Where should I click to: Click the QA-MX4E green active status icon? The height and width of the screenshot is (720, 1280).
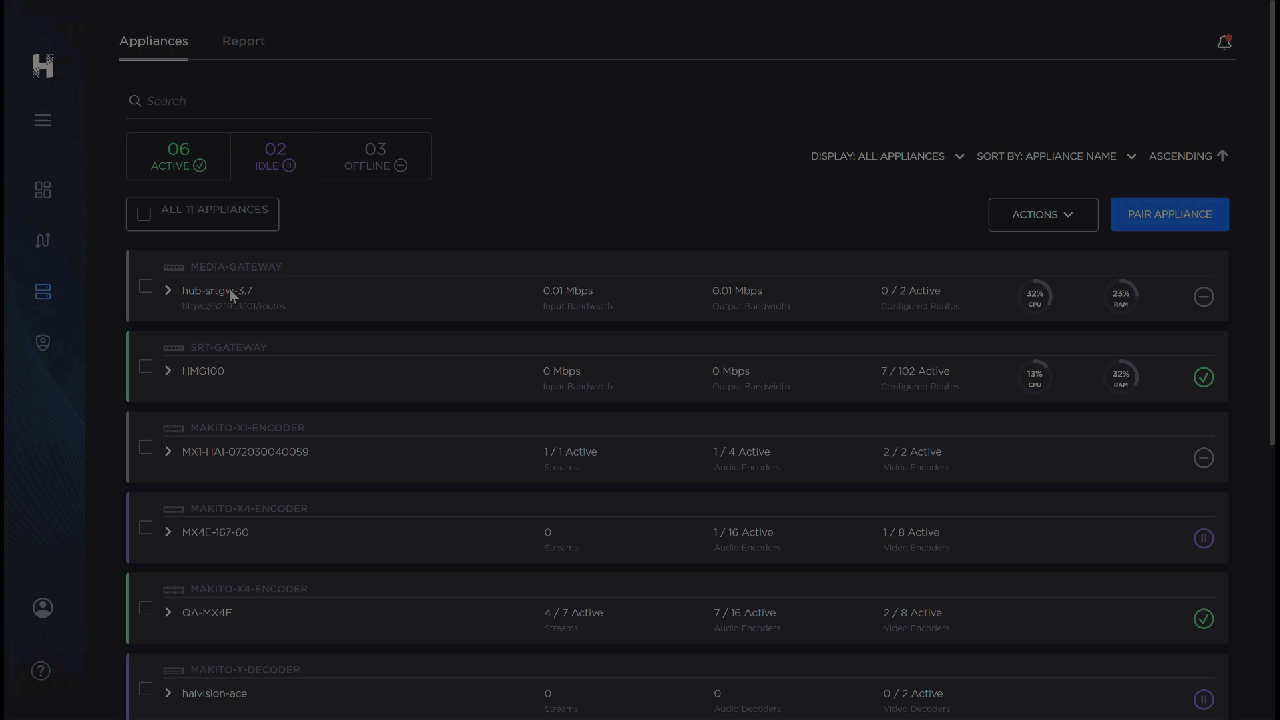pyautogui.click(x=1204, y=619)
